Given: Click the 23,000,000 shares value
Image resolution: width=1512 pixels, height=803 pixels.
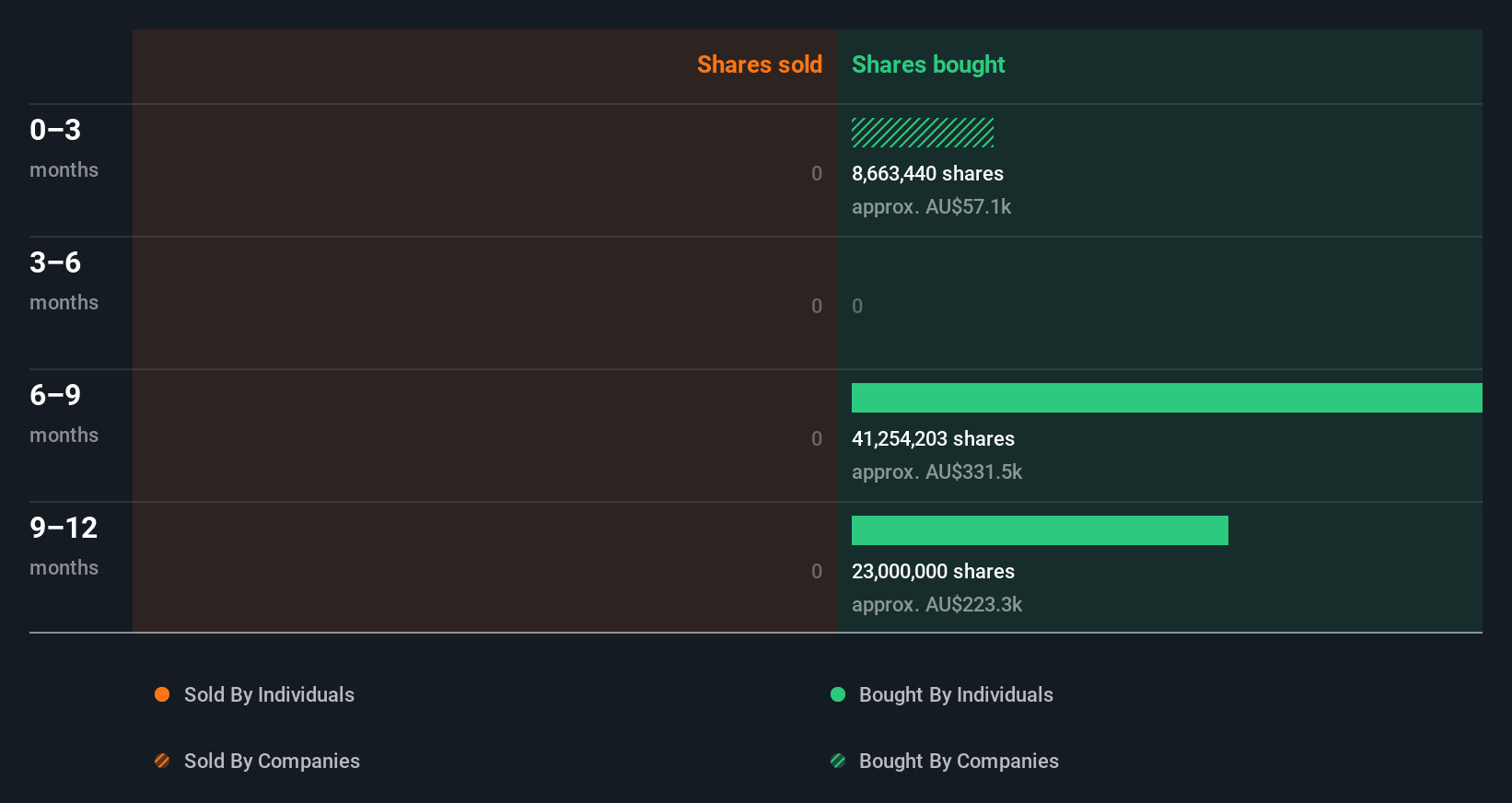Looking at the screenshot, I should pos(933,571).
